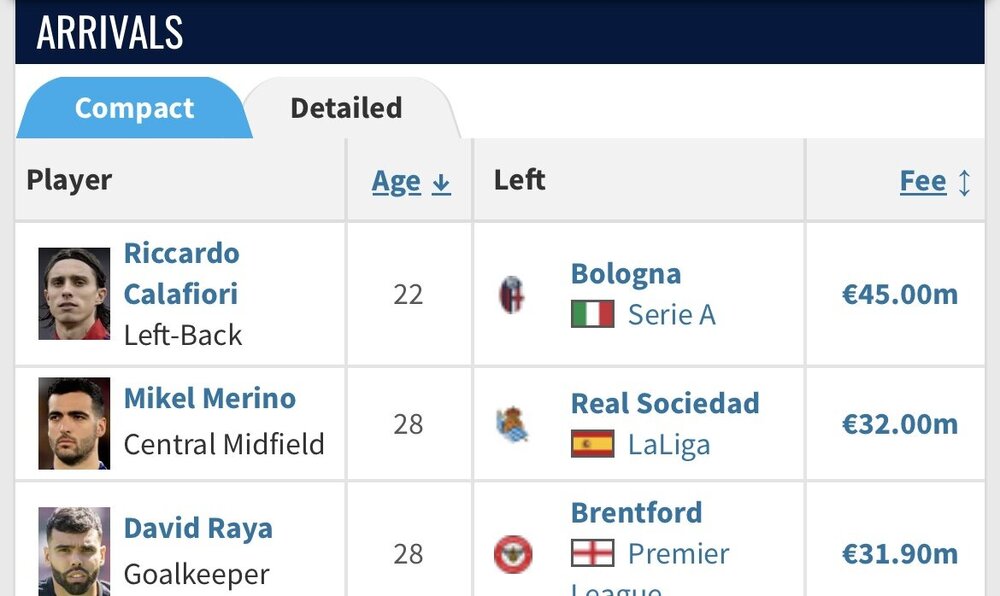1000x596 pixels.
Task: Open Mikel Merino's portrait photo
Action: [74, 424]
